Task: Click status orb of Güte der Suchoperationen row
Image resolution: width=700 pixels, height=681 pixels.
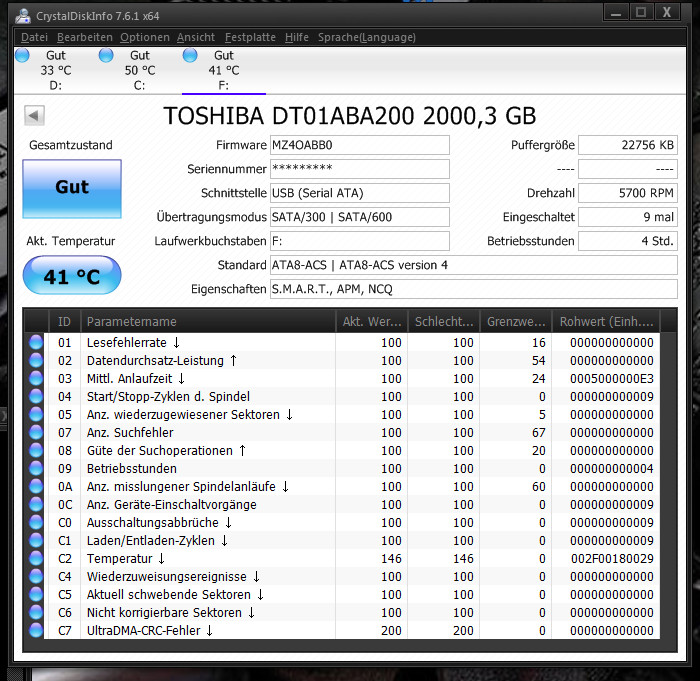Action: coord(36,451)
